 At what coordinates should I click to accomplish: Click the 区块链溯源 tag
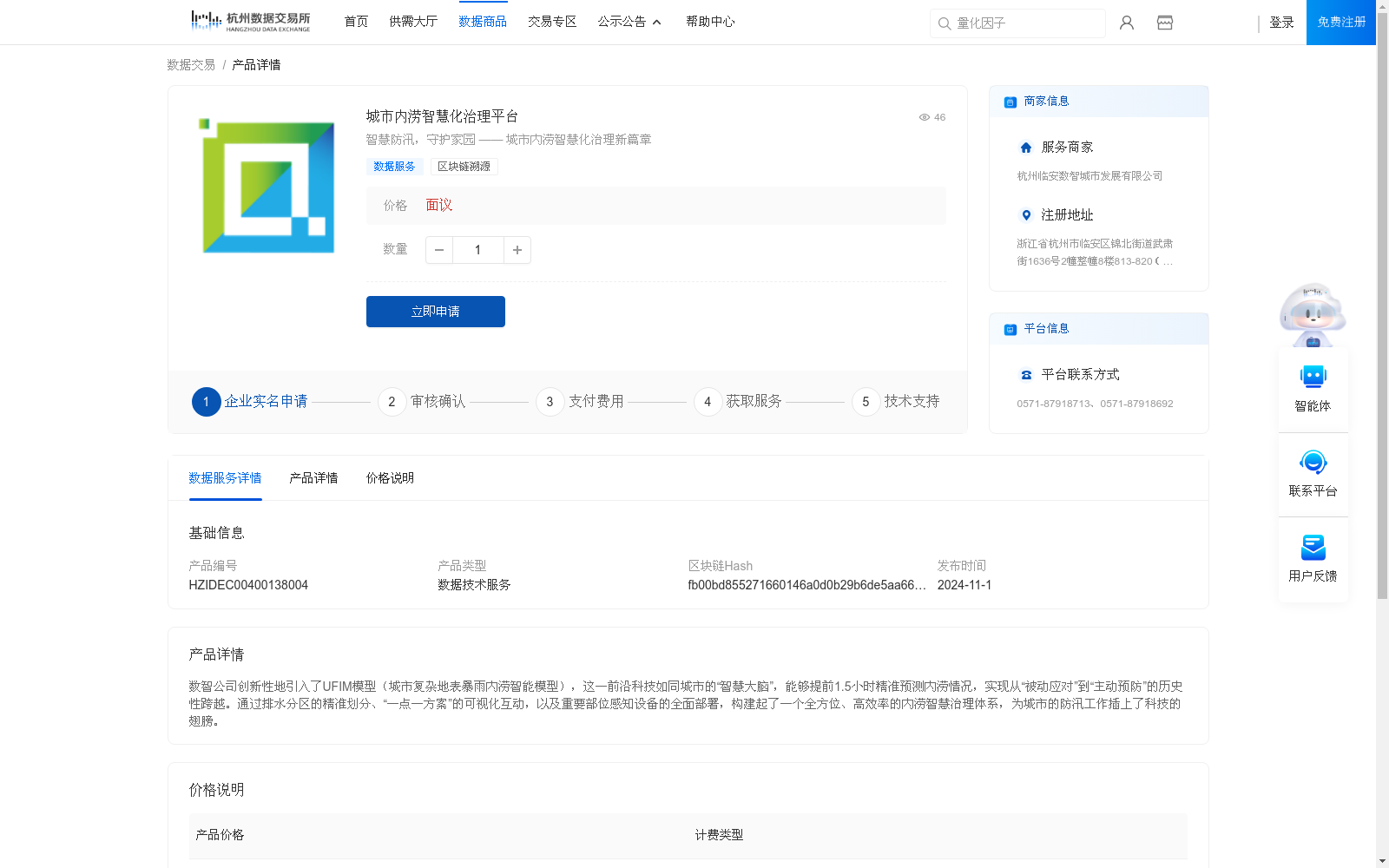pos(464,167)
